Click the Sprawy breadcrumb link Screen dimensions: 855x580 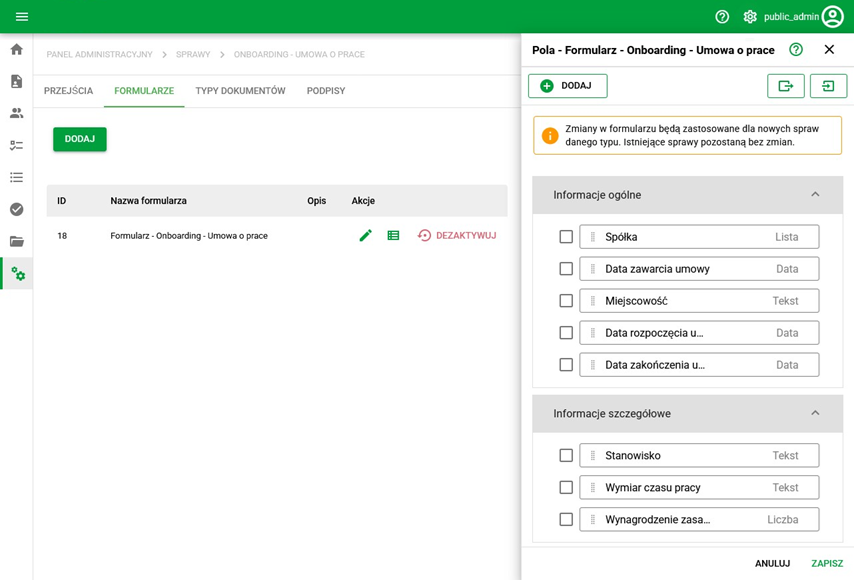click(193, 54)
